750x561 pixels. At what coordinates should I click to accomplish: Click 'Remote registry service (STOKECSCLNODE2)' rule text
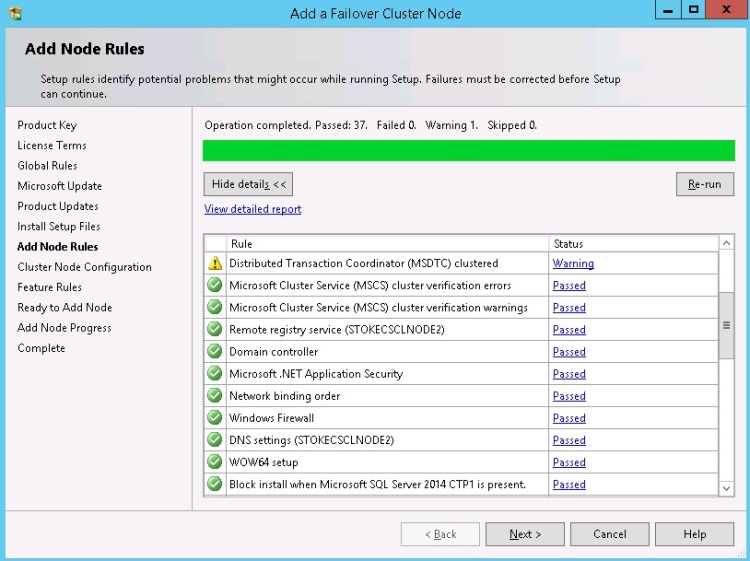pyautogui.click(x=337, y=330)
